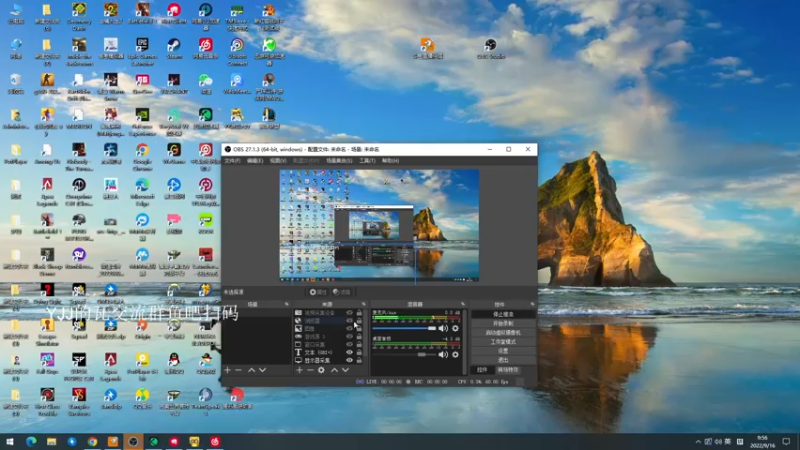Add a new source with the plus icon

(299, 370)
